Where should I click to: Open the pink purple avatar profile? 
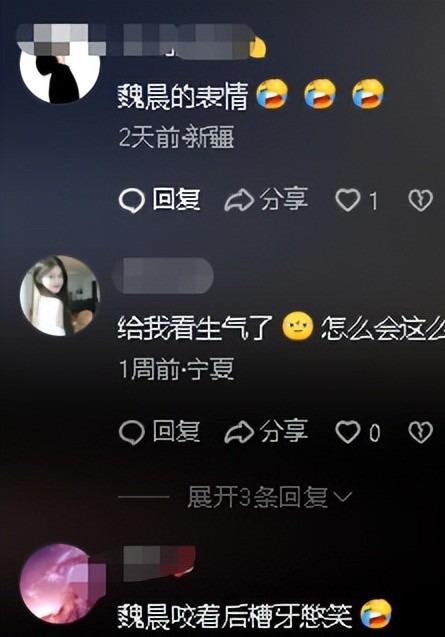[x=60, y=584]
